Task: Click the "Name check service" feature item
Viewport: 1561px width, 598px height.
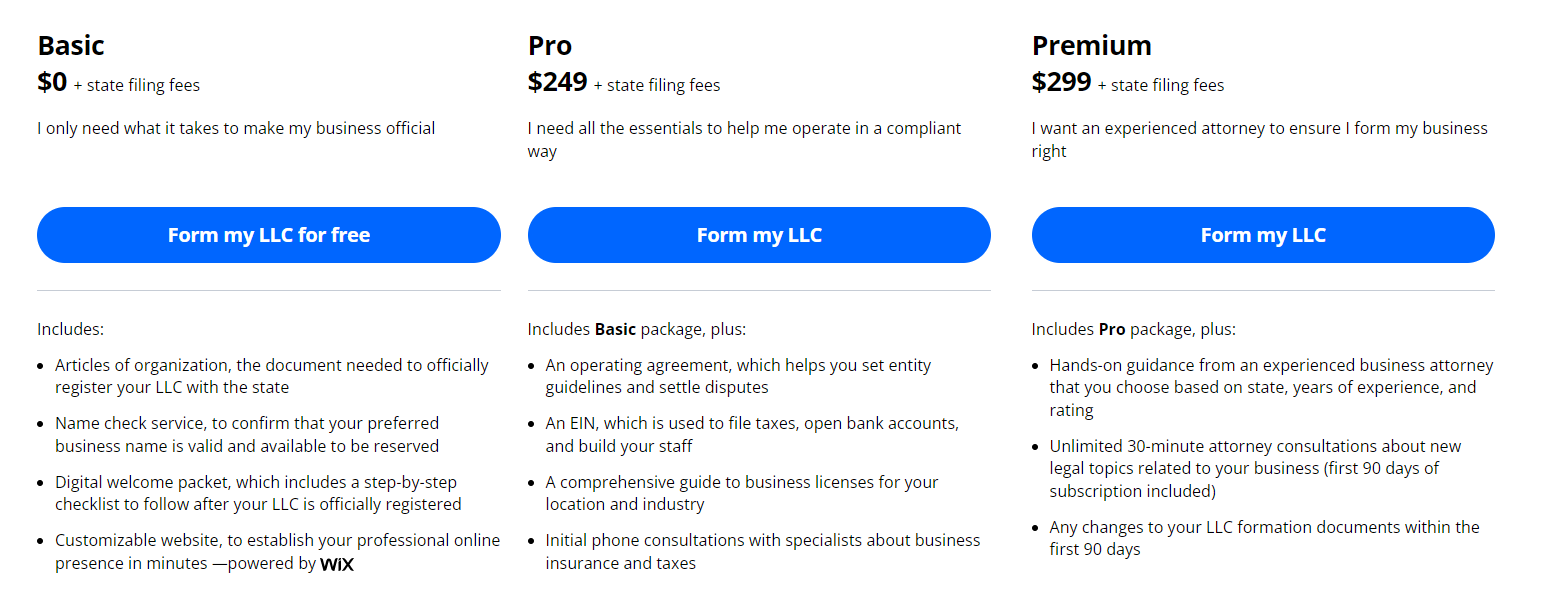Action: pos(247,435)
